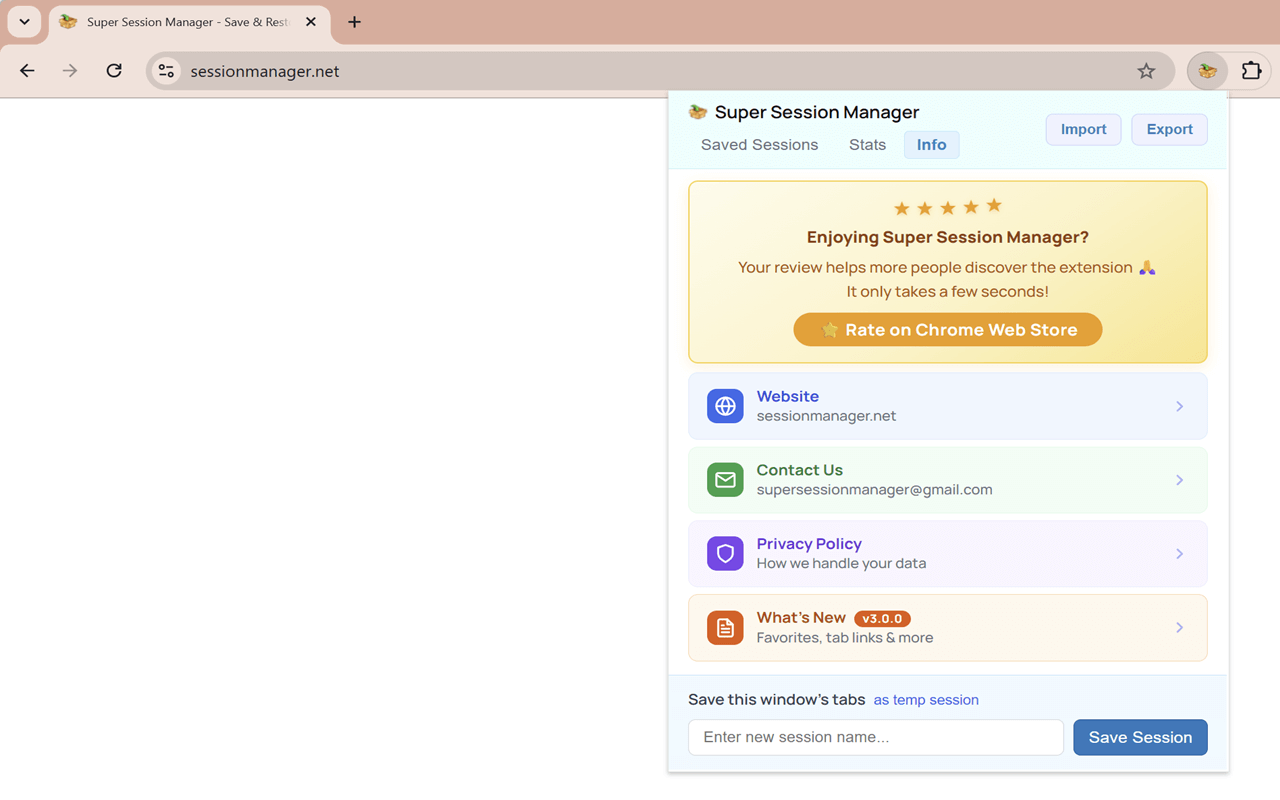This screenshot has height=800, width=1280.
Task: Click the What's New document icon
Action: 724,627
